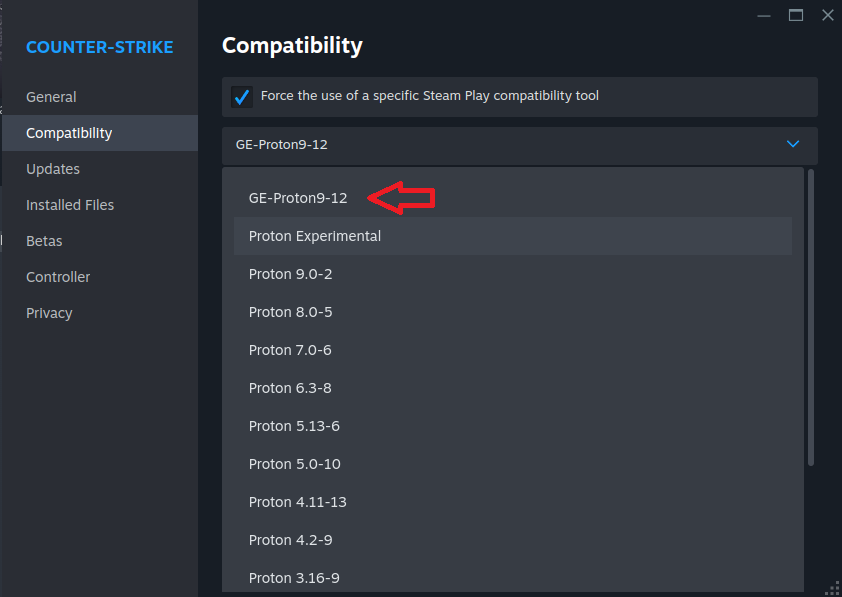This screenshot has height=597, width=842.
Task: Switch to the Updates section
Action: pyautogui.click(x=53, y=169)
